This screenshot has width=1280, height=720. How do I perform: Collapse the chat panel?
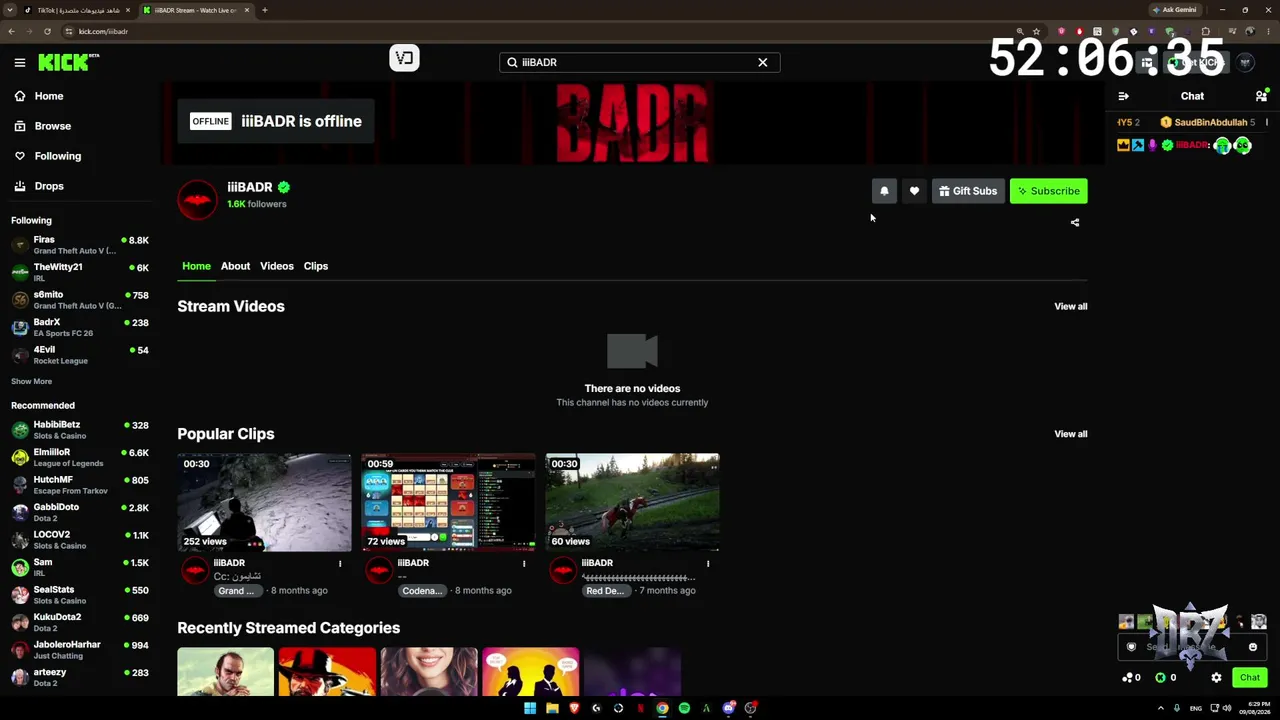[1123, 96]
